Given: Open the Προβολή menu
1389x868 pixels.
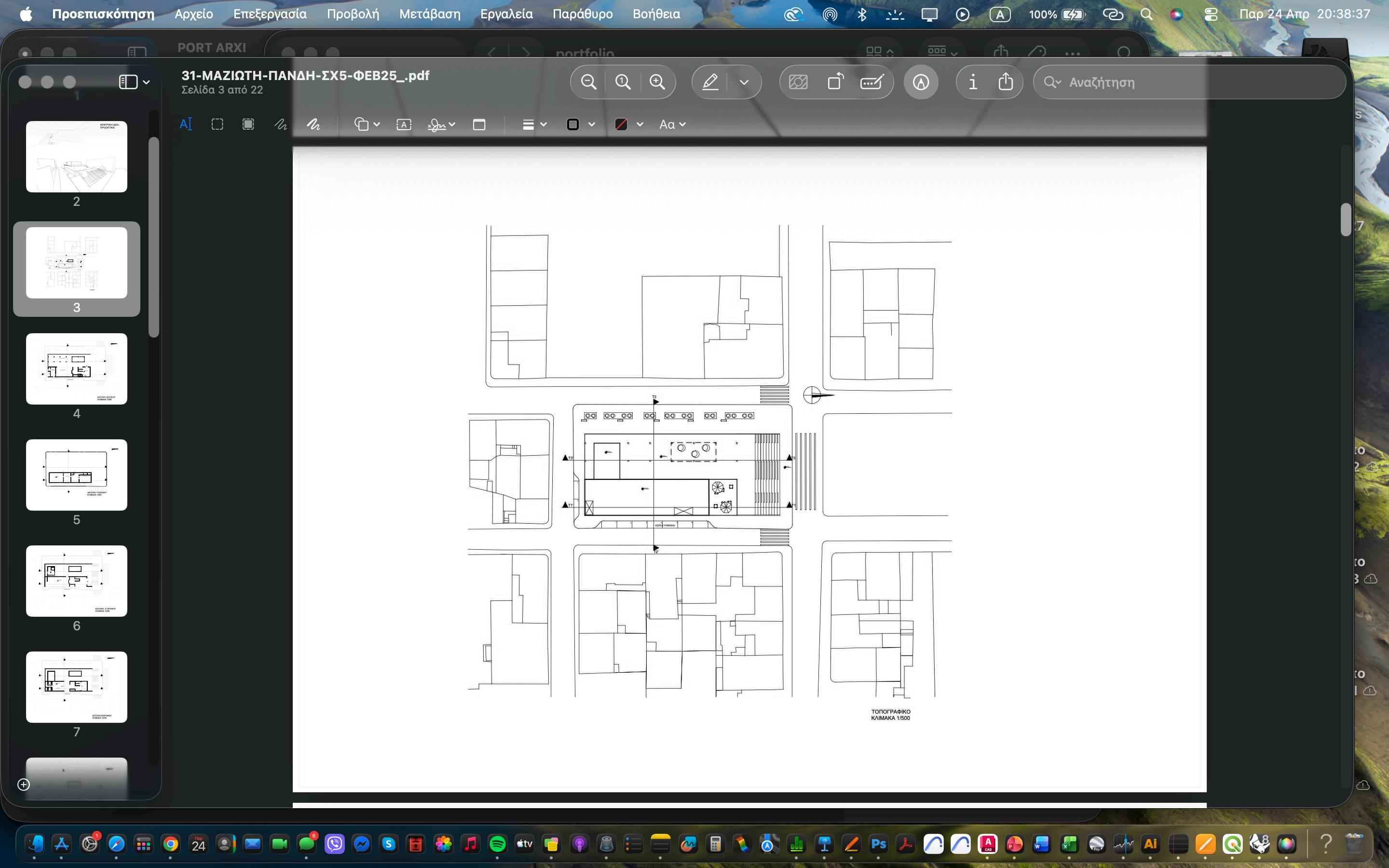Looking at the screenshot, I should tap(353, 14).
